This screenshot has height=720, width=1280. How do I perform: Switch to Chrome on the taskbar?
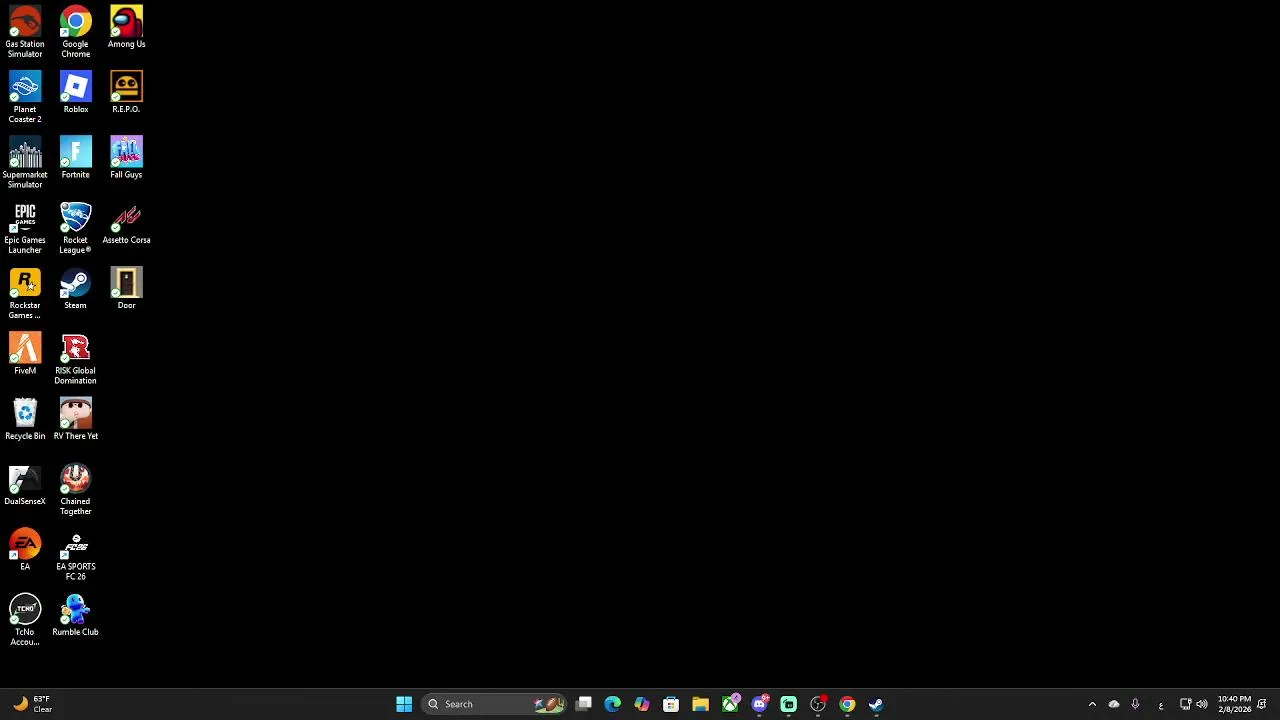pos(847,704)
